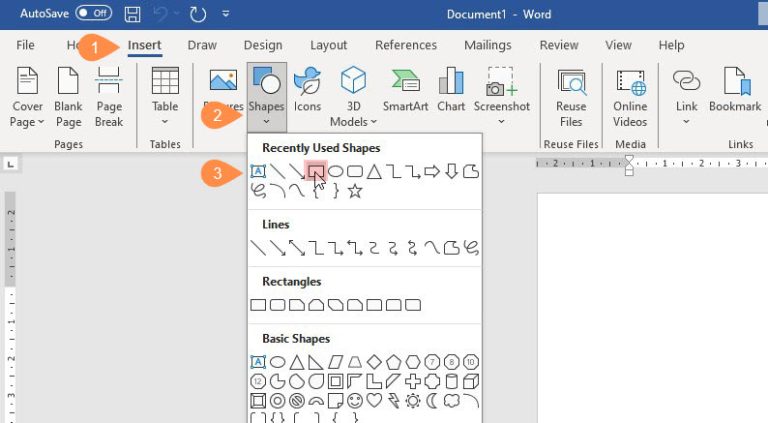
Task: Switch to the Design tab
Action: [263, 45]
